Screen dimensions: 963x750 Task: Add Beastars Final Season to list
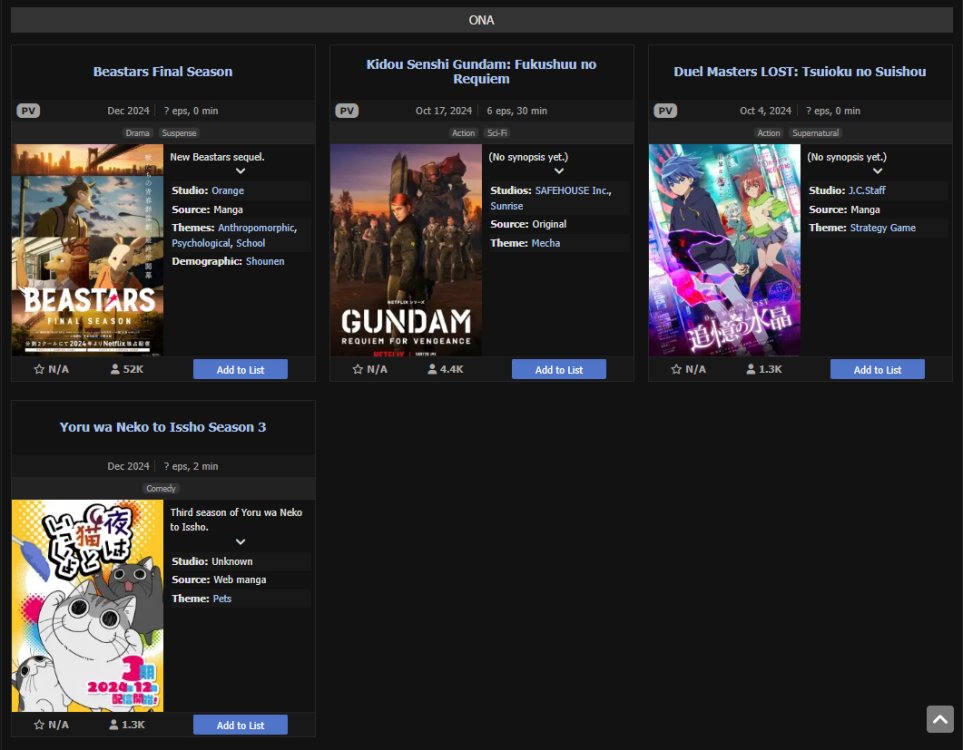pyautogui.click(x=240, y=370)
